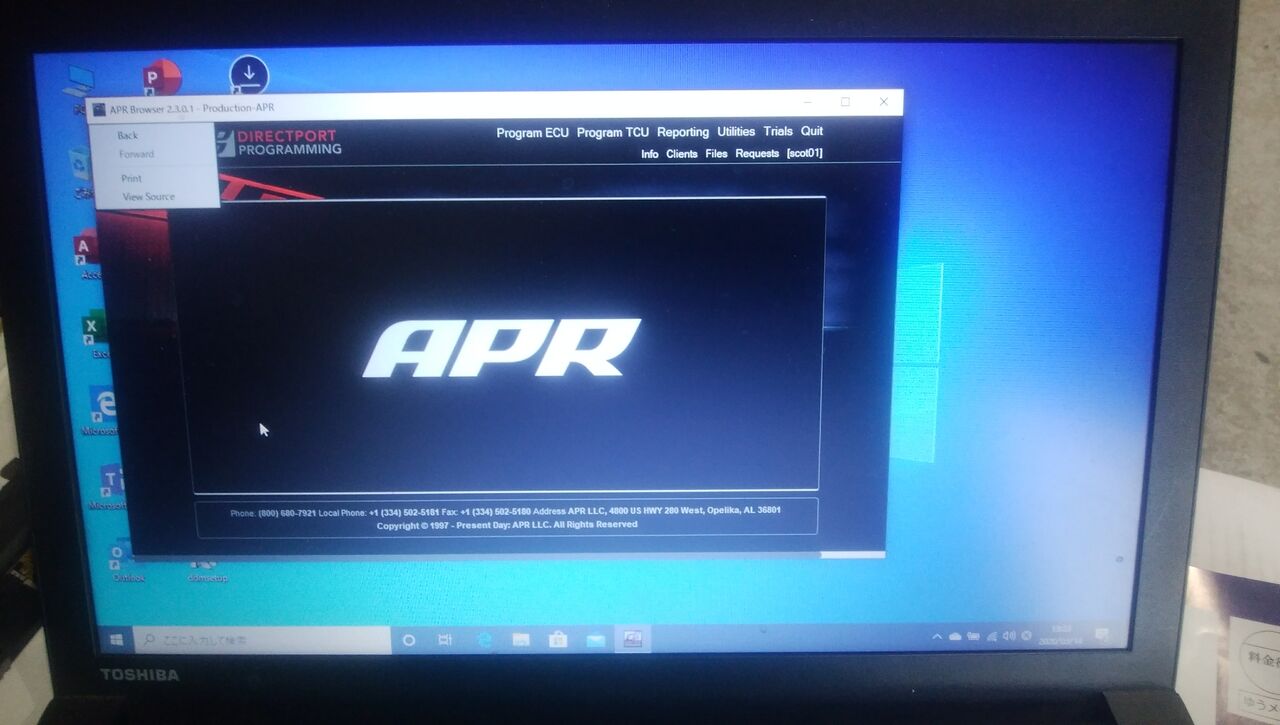The width and height of the screenshot is (1280, 725).
Task: Click the volume speaker tray icon
Action: [1009, 636]
